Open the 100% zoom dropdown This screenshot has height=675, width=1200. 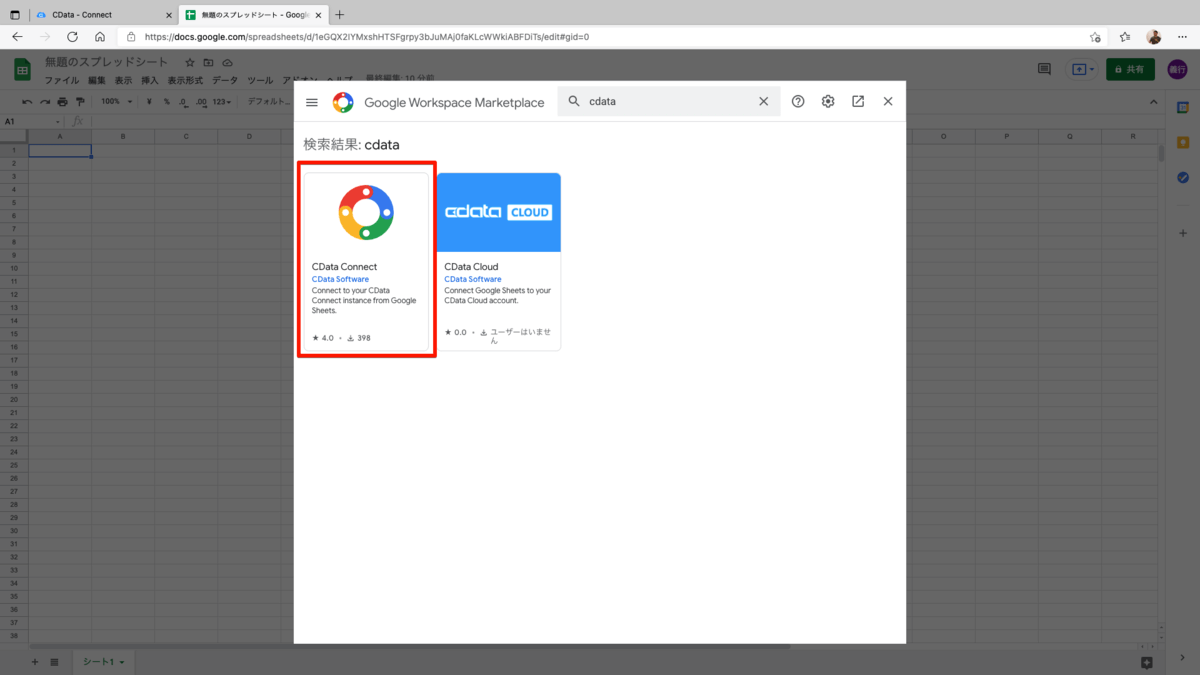(x=116, y=101)
